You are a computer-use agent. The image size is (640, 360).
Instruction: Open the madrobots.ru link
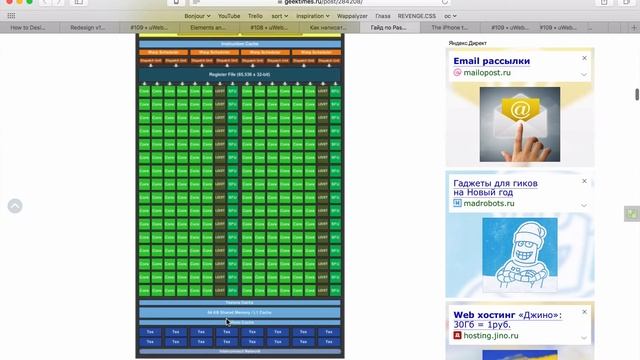pos(489,203)
